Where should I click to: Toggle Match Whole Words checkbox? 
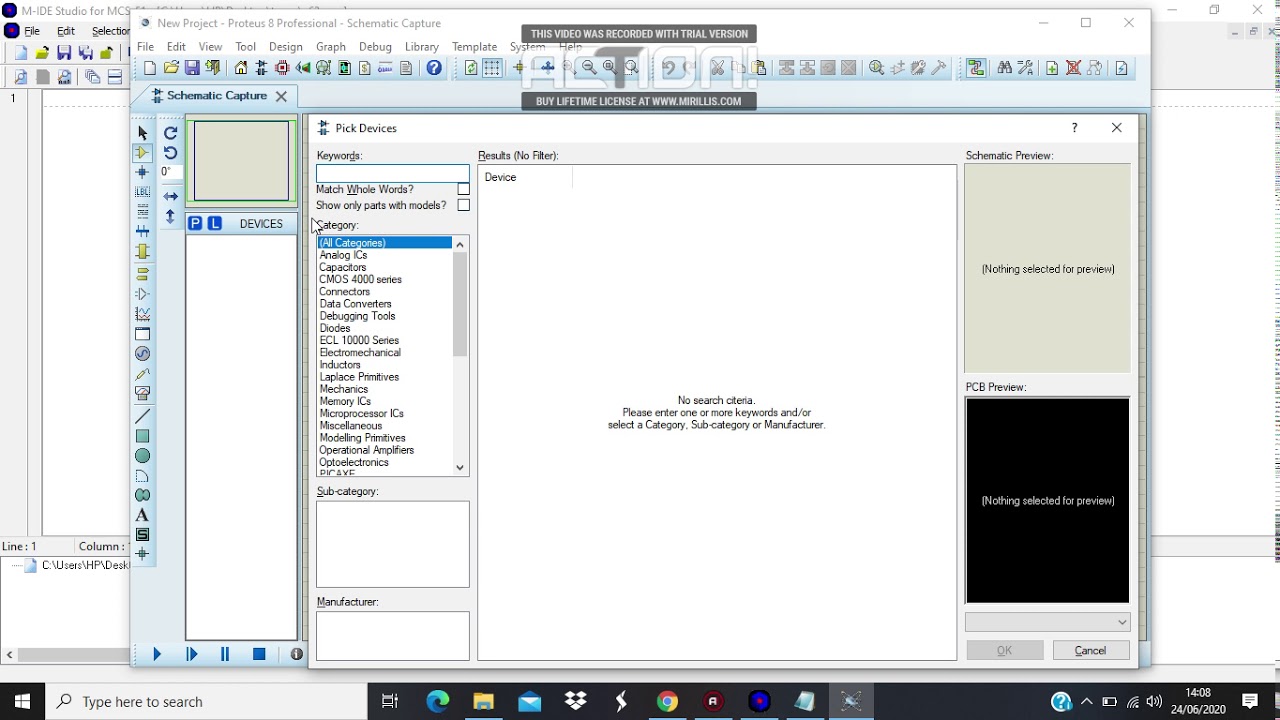[463, 189]
